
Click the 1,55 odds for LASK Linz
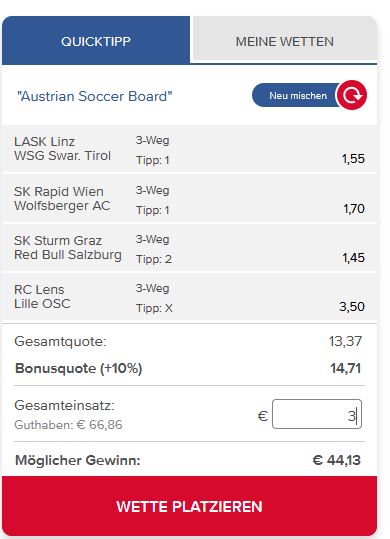(x=353, y=159)
